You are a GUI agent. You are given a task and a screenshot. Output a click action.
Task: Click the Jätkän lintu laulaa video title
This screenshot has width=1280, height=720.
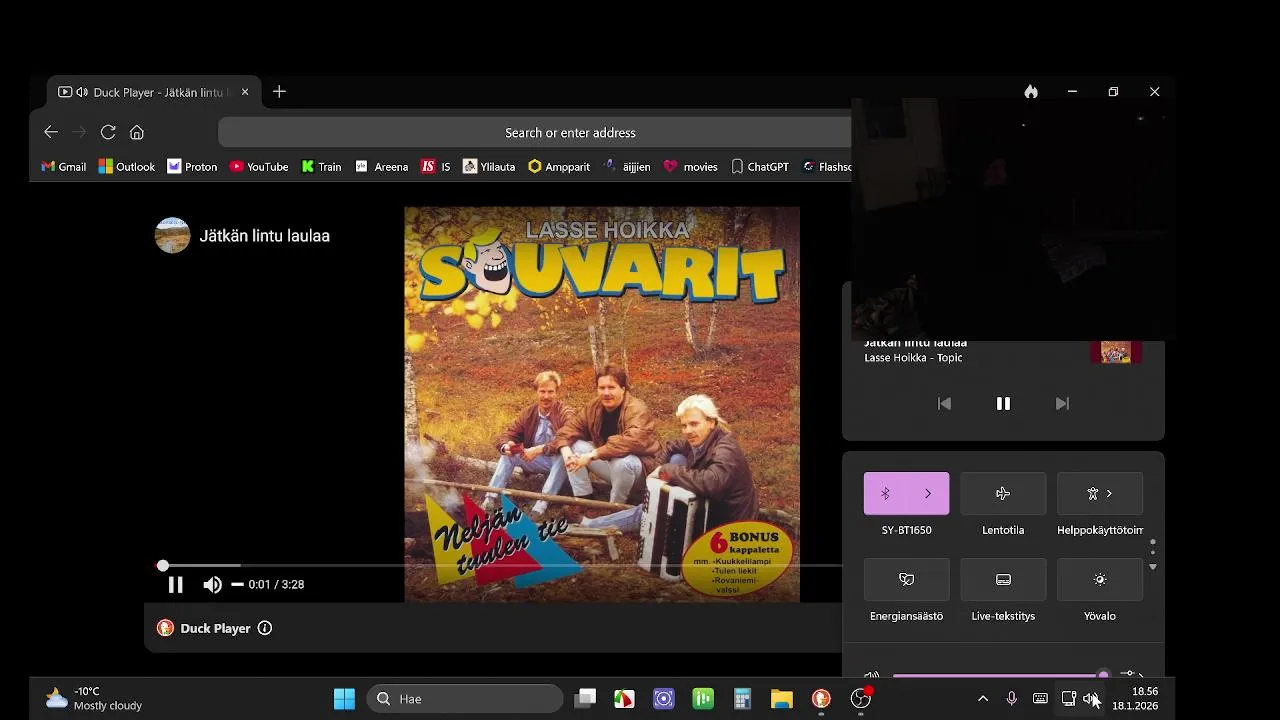(264, 236)
